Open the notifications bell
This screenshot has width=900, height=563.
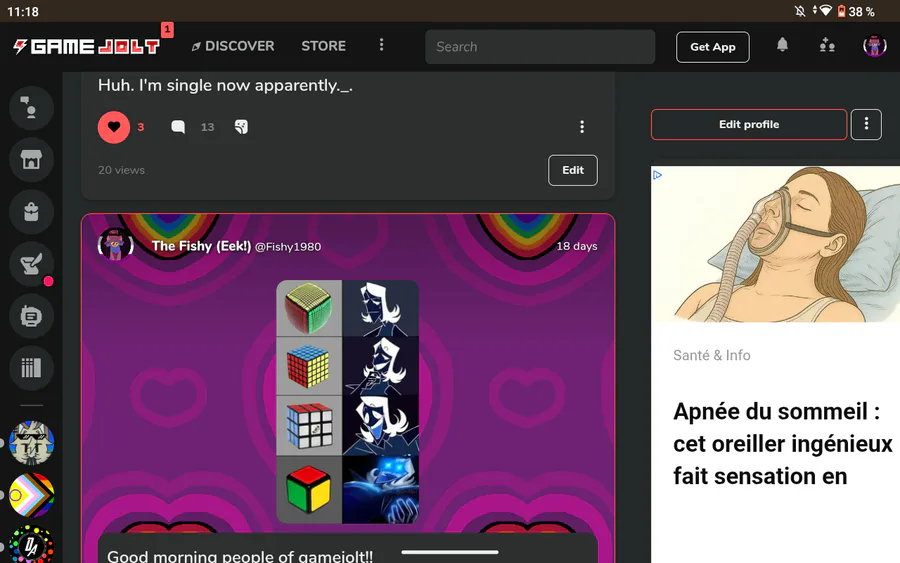point(782,45)
